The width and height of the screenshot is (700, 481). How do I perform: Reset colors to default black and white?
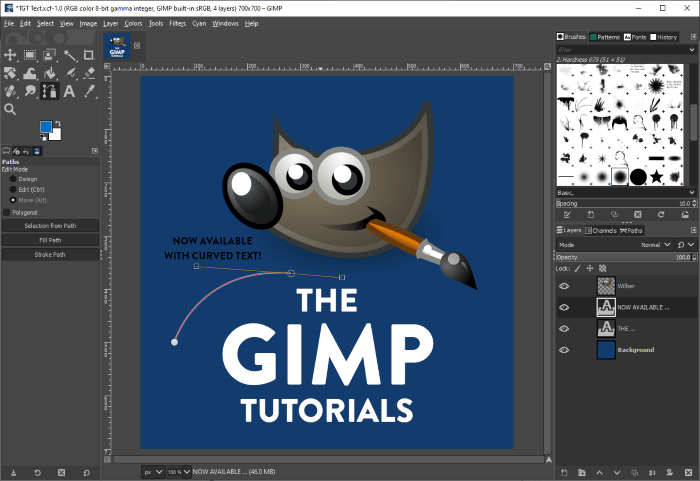43,137
